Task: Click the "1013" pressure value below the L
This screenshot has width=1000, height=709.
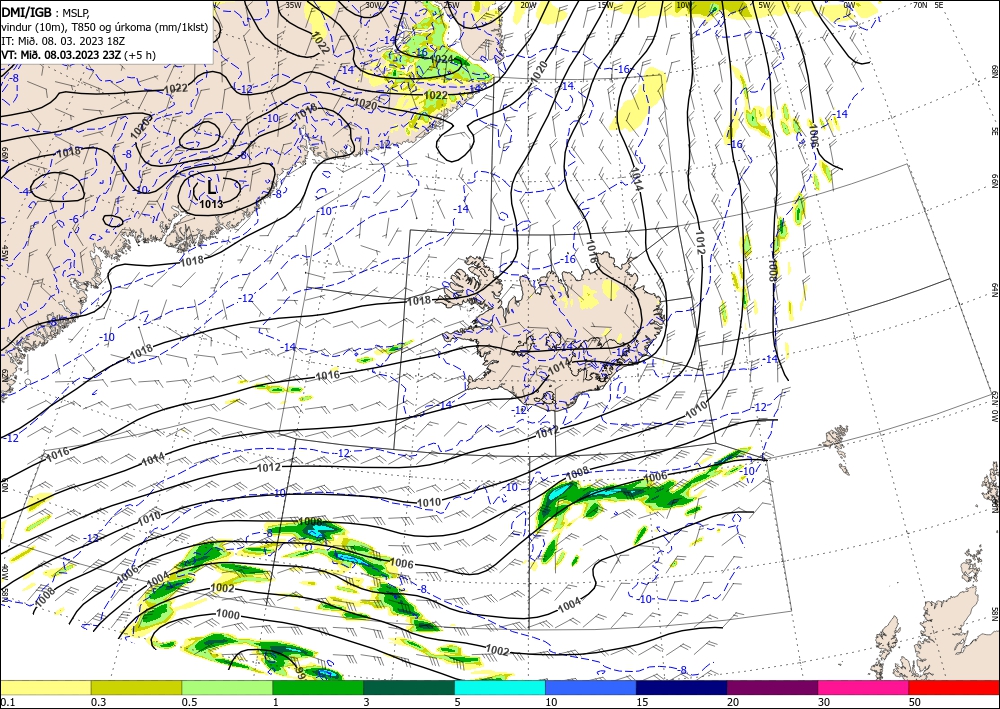Action: click(211, 204)
